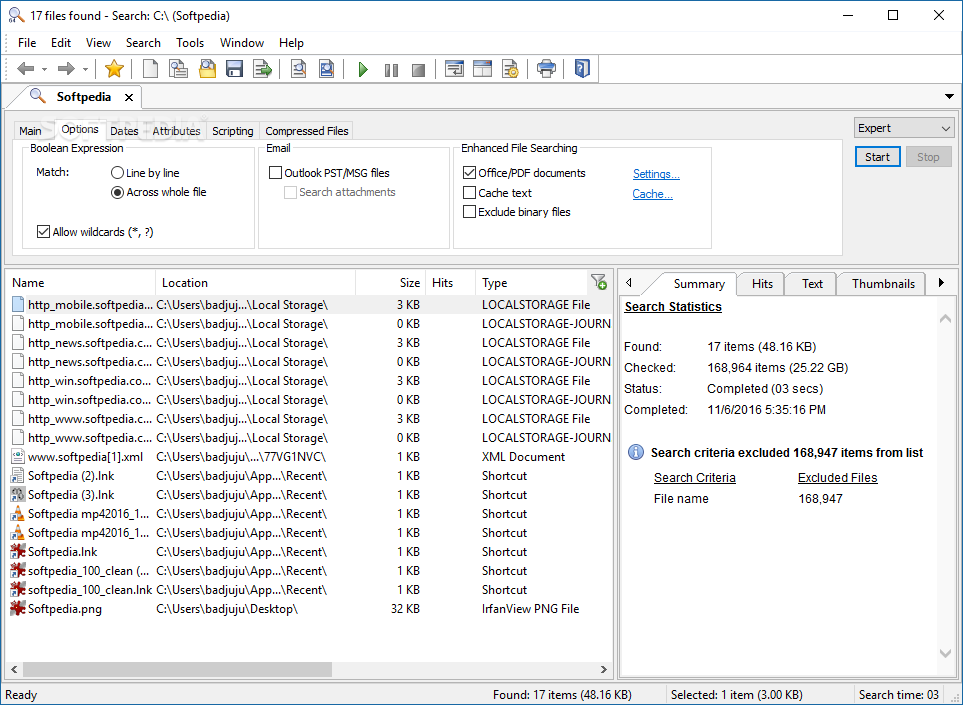Viewport: 963px width, 705px height.
Task: Open the Tools menu
Action: (x=190, y=43)
